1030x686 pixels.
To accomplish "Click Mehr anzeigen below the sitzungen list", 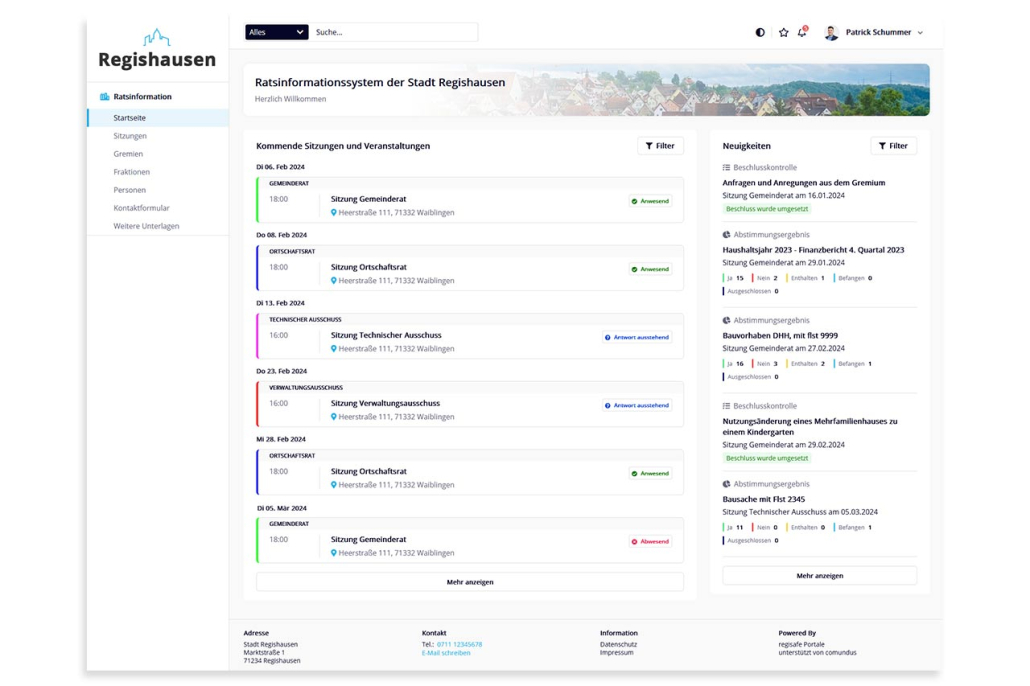I will click(x=469, y=581).
